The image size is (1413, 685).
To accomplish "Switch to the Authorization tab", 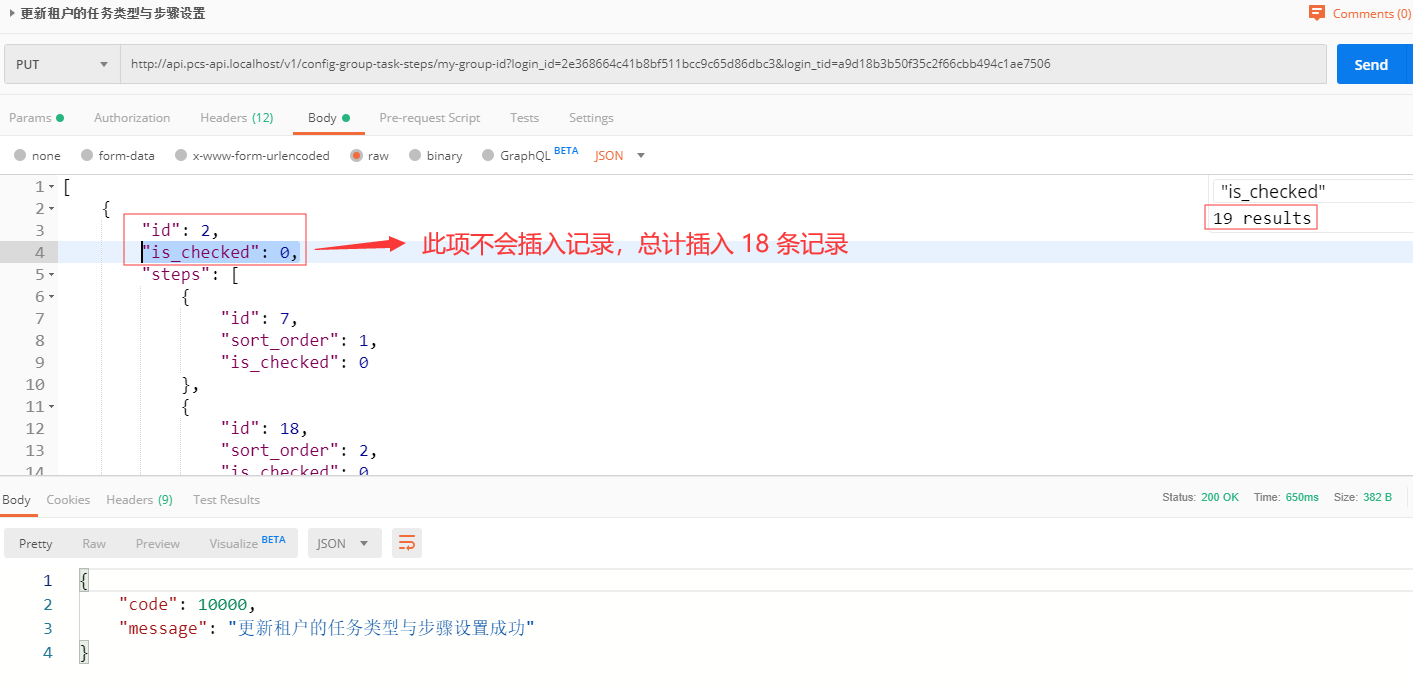I will (132, 117).
